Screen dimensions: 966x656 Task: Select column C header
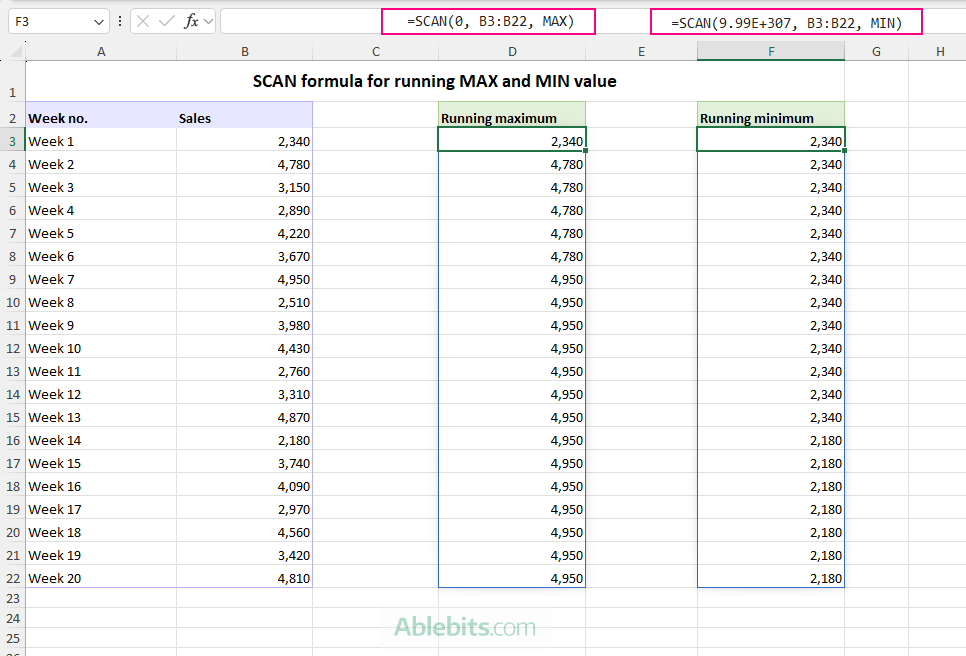[x=376, y=52]
